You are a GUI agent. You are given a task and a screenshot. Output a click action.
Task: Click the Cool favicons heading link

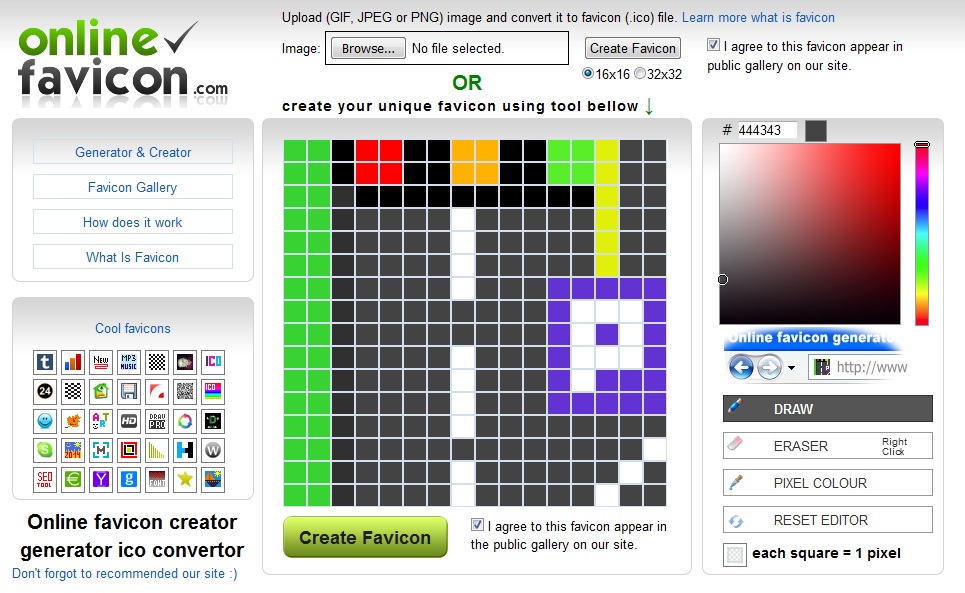point(133,328)
